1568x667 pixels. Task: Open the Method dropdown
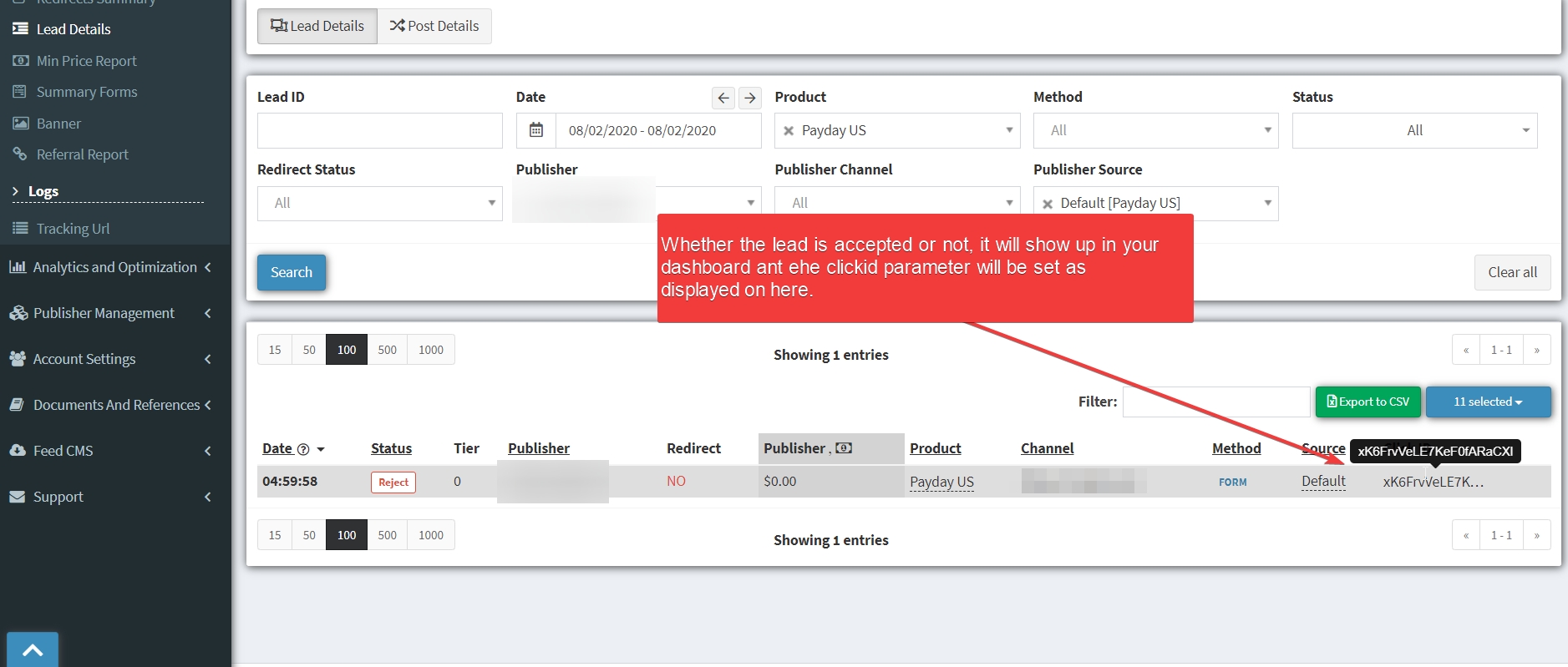[1155, 130]
